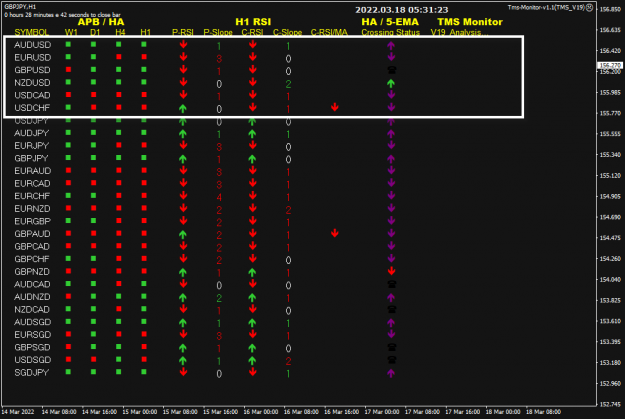
Task: Click GBPAUD row's green P-RSI up arrow
Action: [x=183, y=234]
